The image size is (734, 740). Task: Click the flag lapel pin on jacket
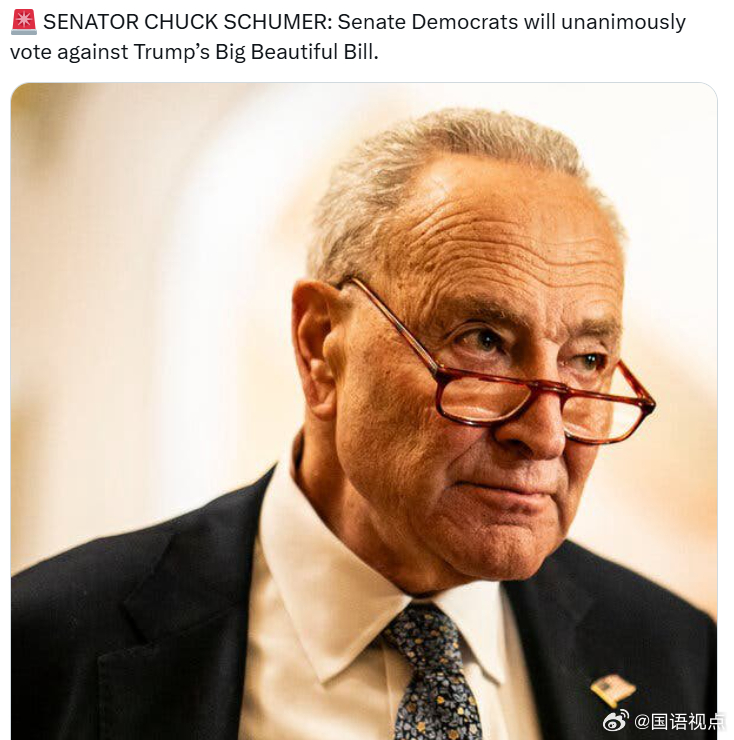(612, 690)
